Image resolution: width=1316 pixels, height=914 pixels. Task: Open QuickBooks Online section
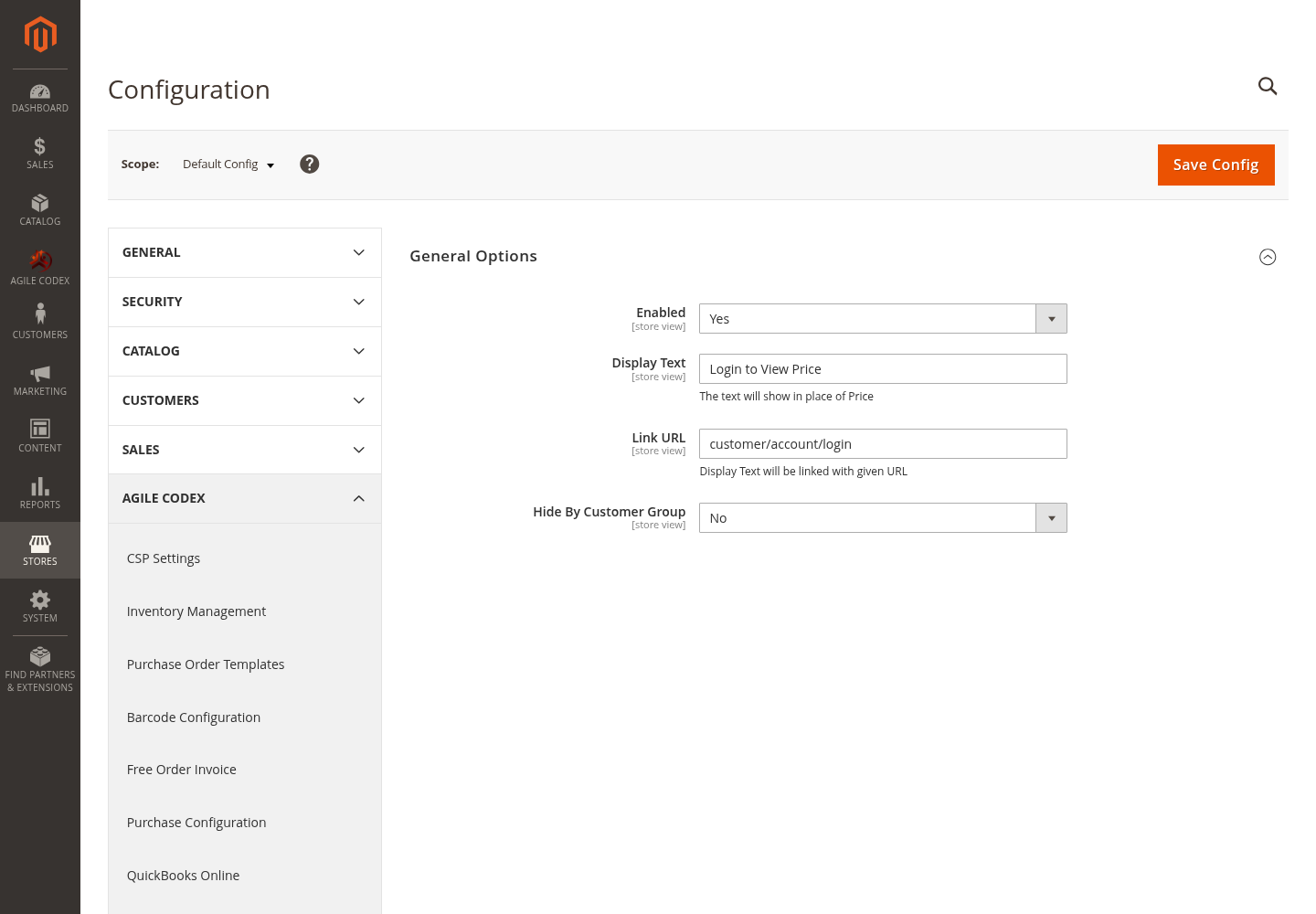coord(184,876)
